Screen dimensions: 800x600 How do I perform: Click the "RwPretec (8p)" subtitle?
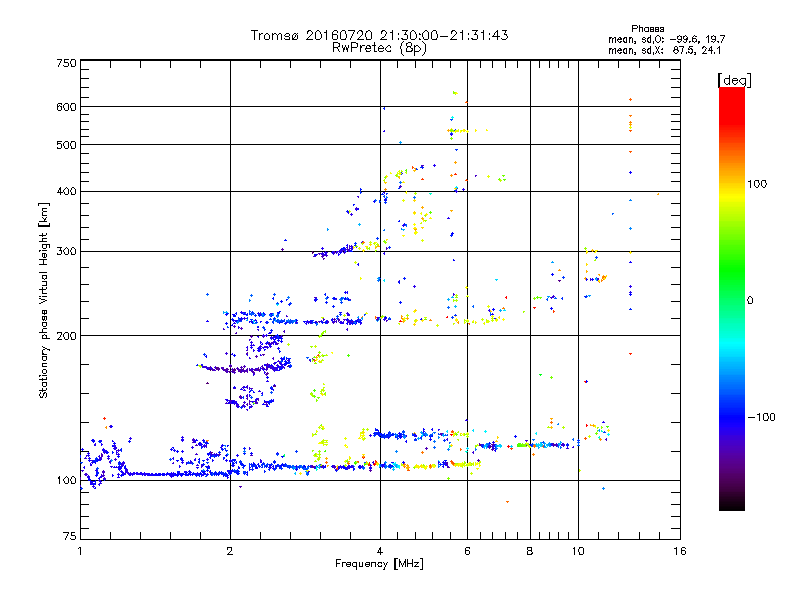coord(379,47)
